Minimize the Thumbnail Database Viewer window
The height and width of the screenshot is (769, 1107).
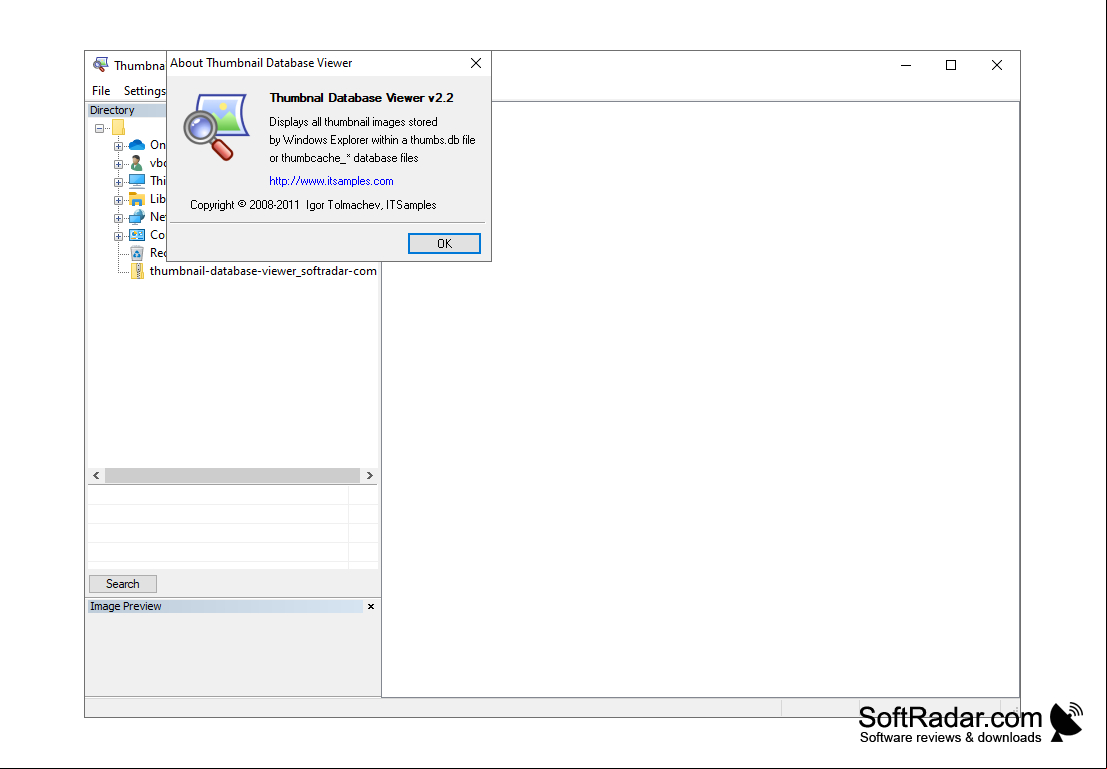point(906,65)
